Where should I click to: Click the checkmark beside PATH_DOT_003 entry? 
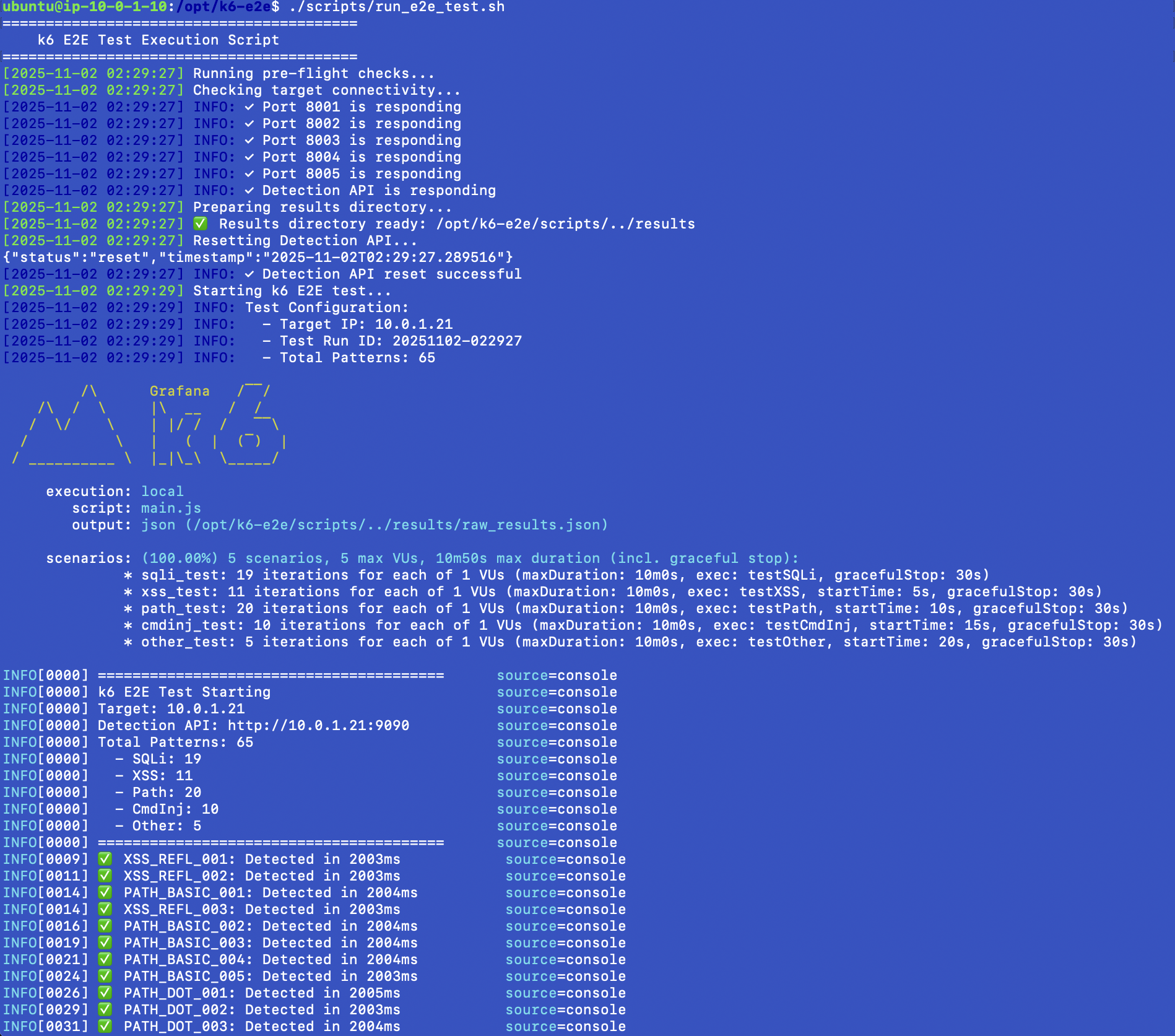105,1027
